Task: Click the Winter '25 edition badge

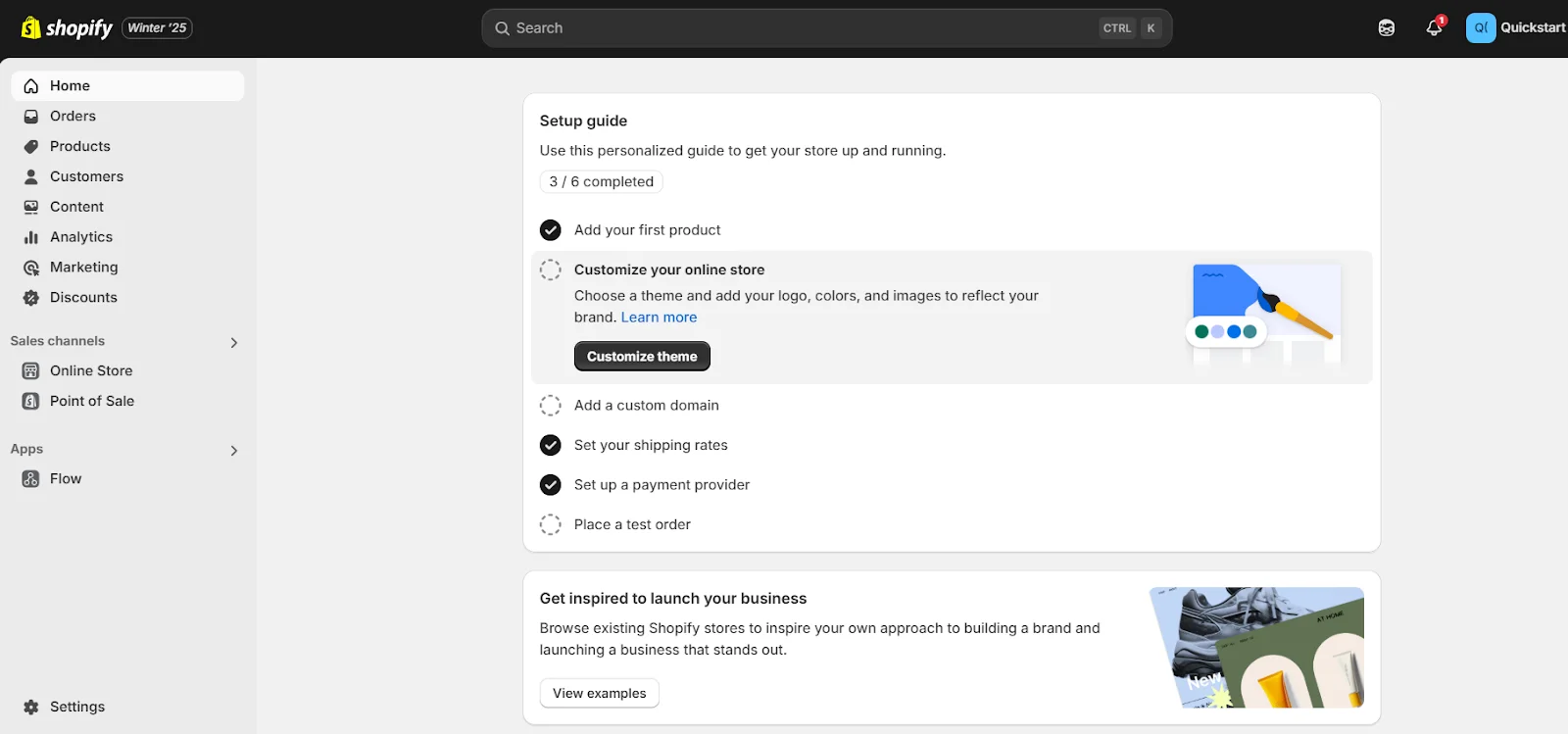Action: tap(157, 28)
